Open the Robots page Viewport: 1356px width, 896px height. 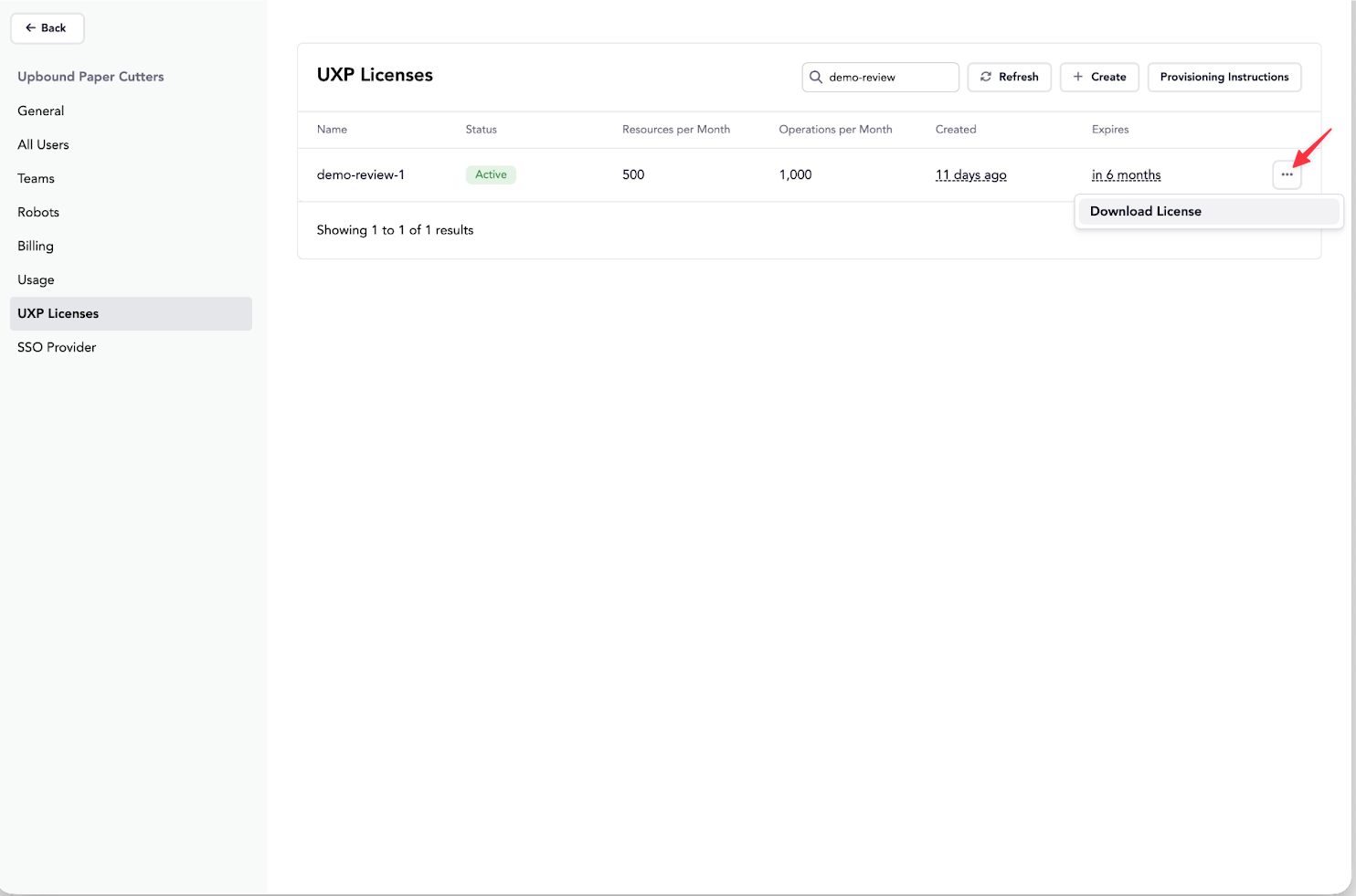click(38, 212)
